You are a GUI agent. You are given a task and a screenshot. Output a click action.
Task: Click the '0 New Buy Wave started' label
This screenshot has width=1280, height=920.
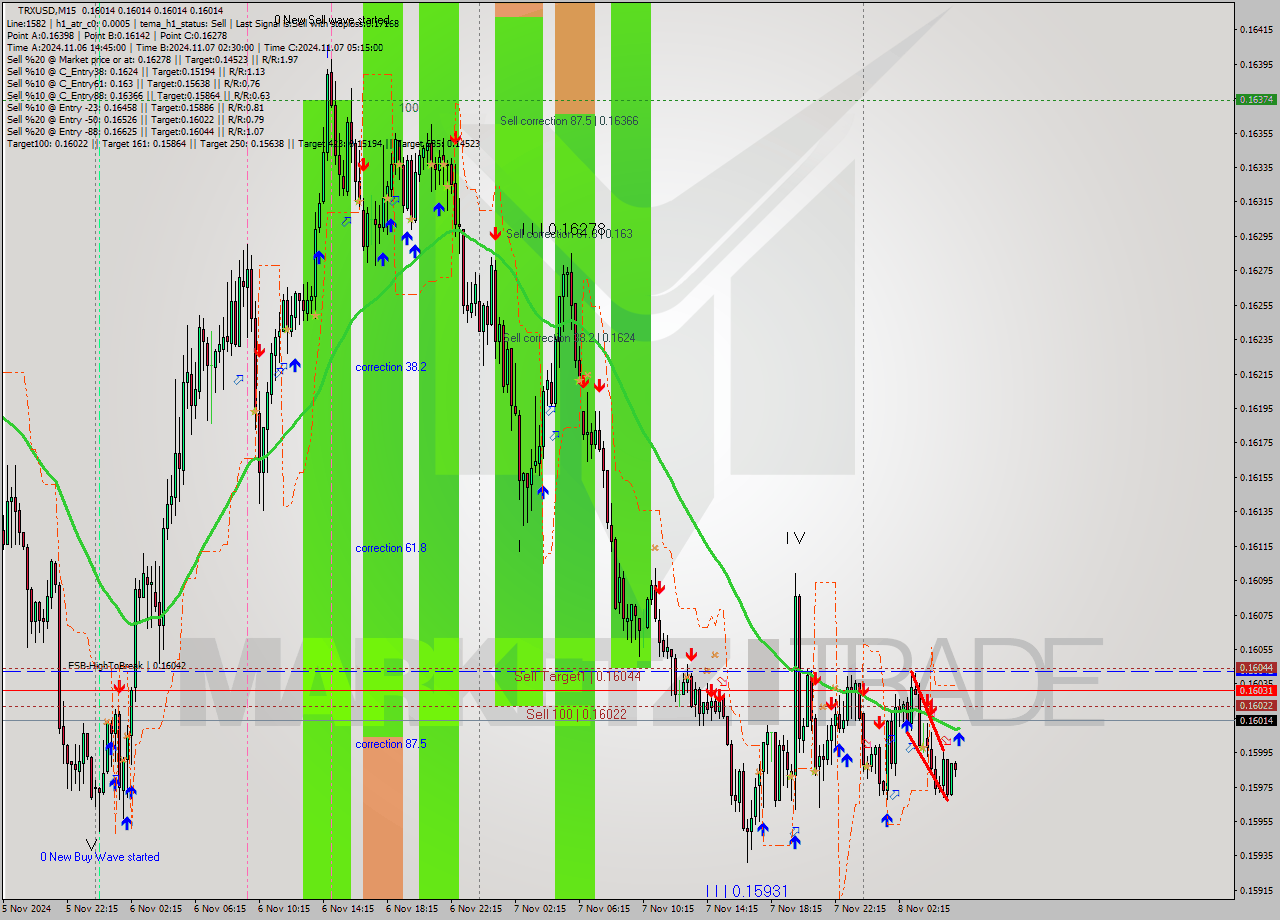pos(100,857)
